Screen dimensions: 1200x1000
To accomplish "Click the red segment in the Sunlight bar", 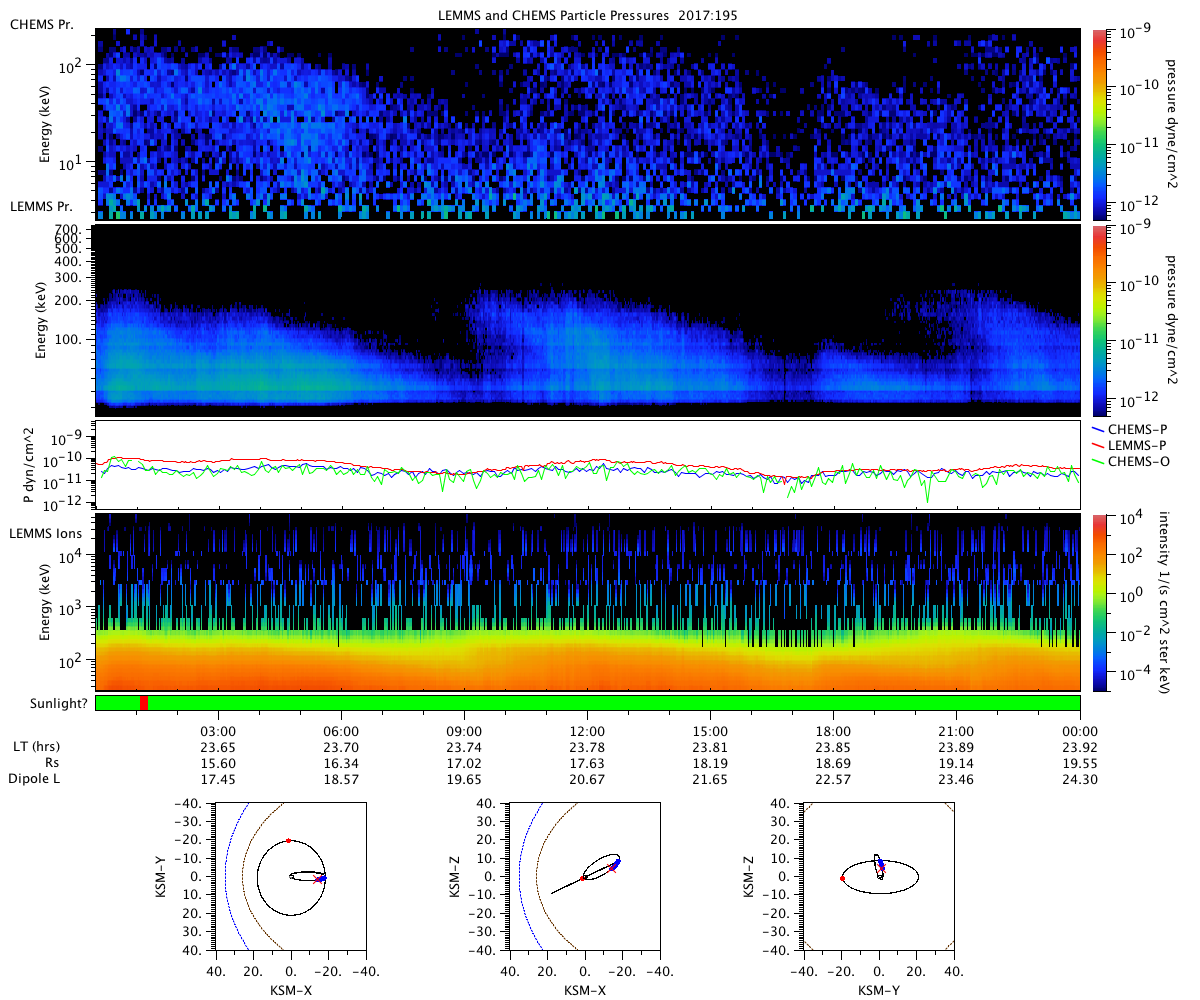I will [x=144, y=703].
